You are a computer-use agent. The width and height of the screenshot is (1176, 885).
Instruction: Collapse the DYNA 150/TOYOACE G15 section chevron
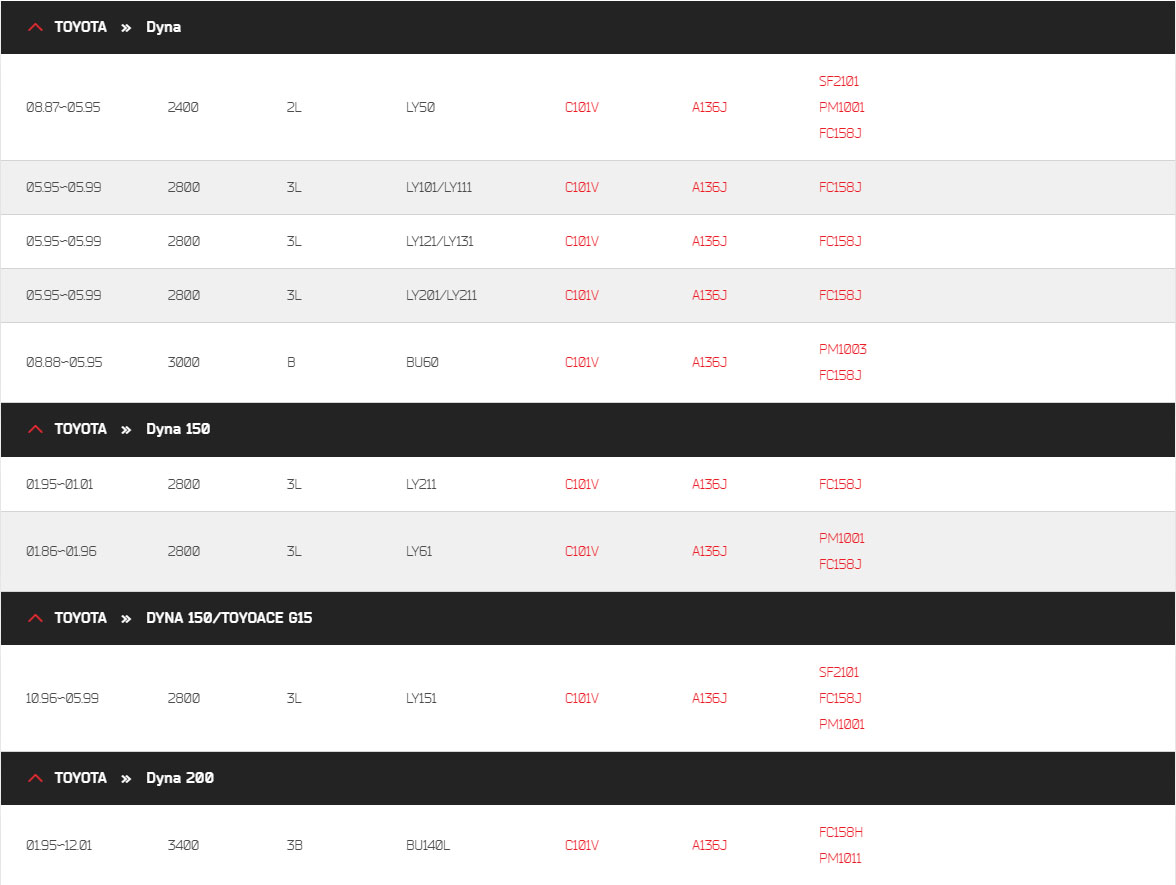pyautogui.click(x=35, y=618)
